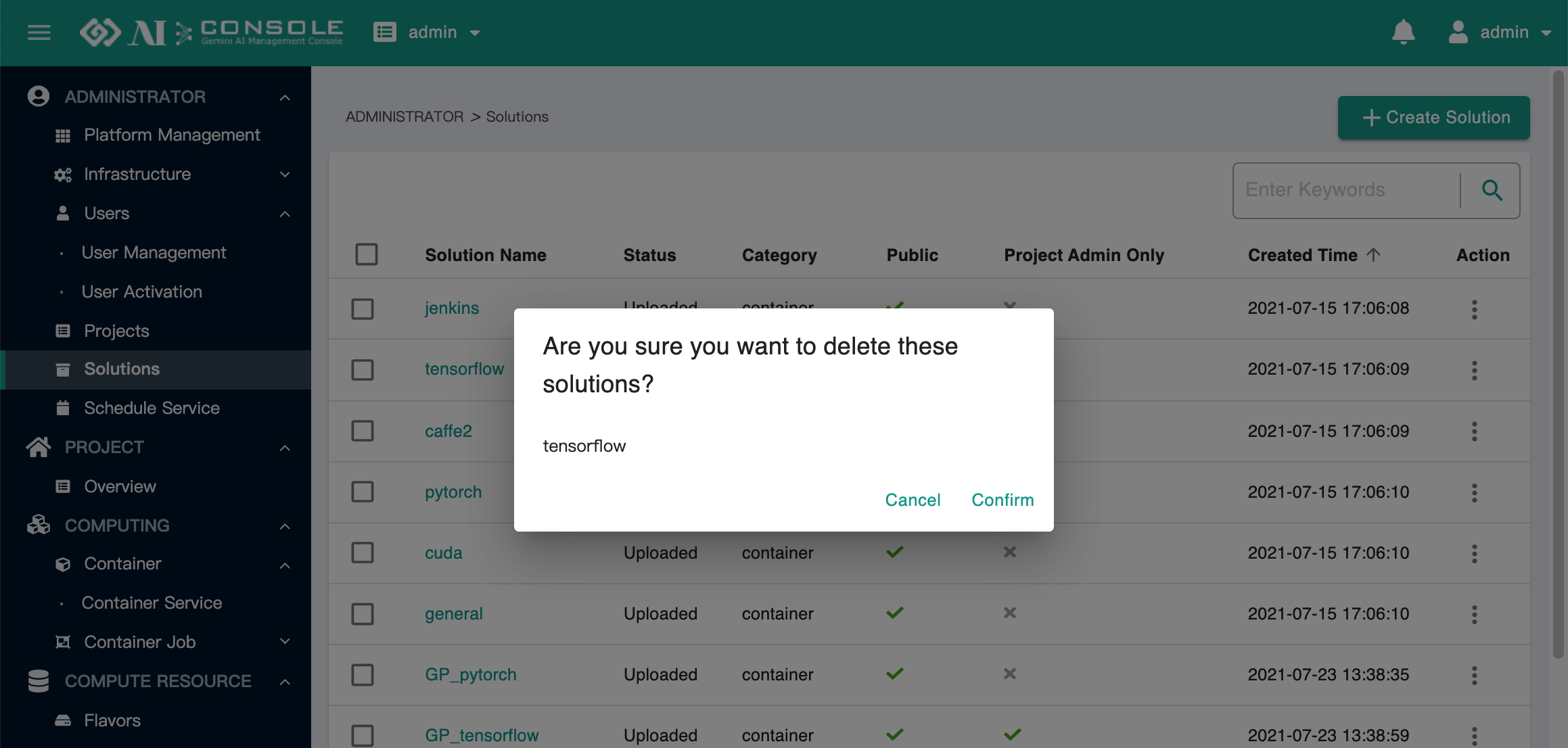Open action menu for jenkins row

coord(1475,309)
